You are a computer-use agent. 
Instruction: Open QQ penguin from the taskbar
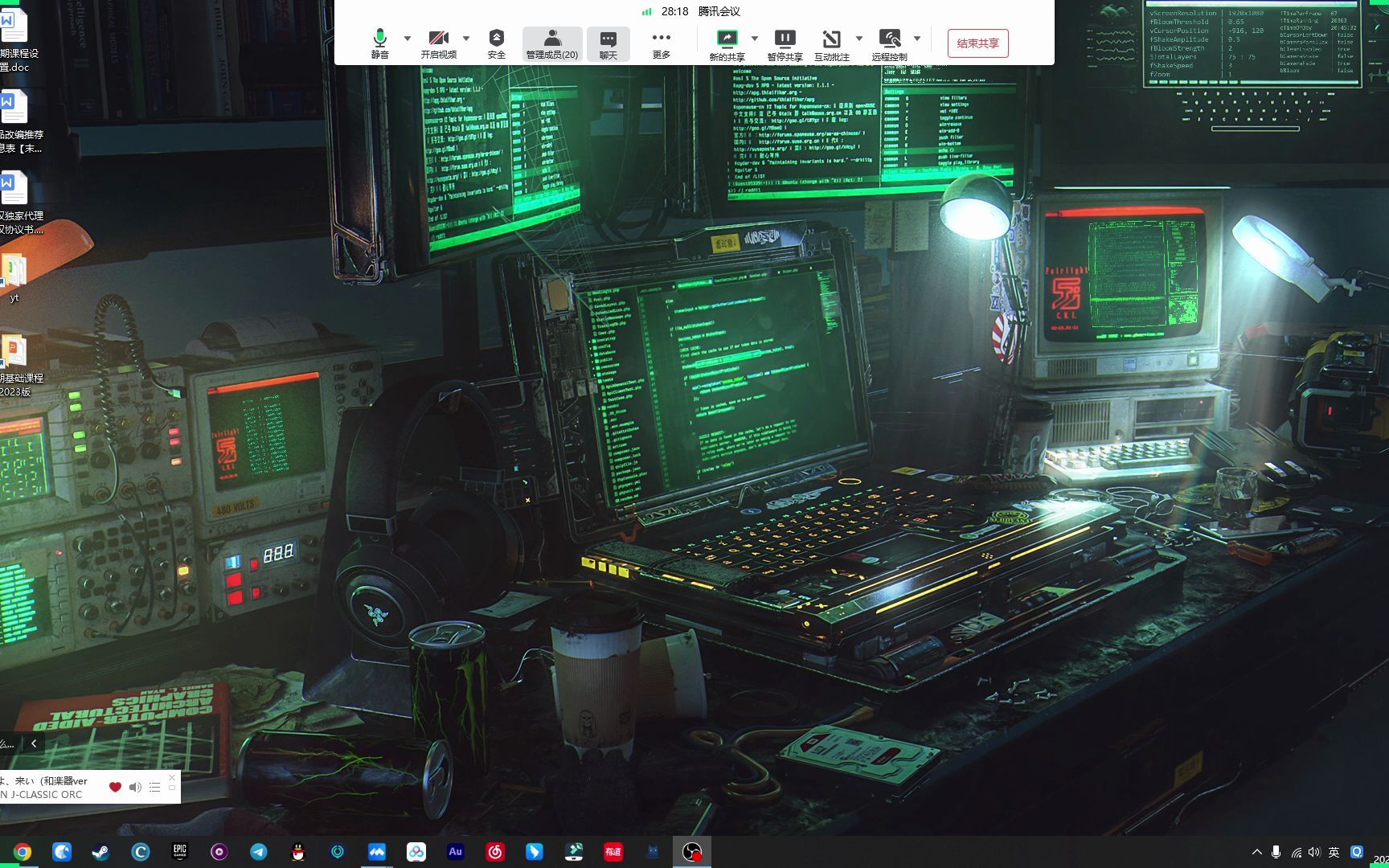pos(298,852)
